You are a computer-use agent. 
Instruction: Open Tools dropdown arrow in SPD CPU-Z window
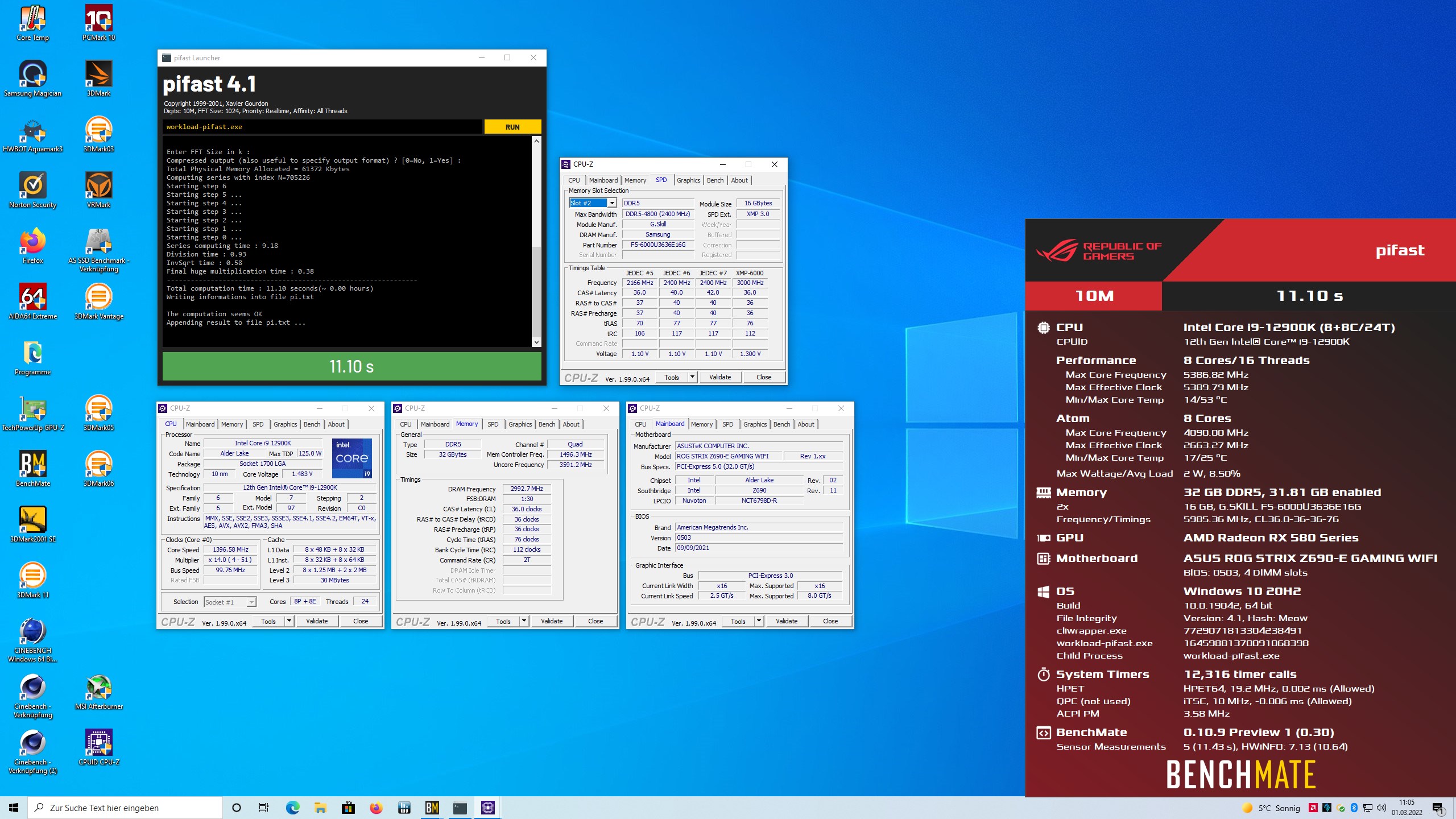[692, 377]
